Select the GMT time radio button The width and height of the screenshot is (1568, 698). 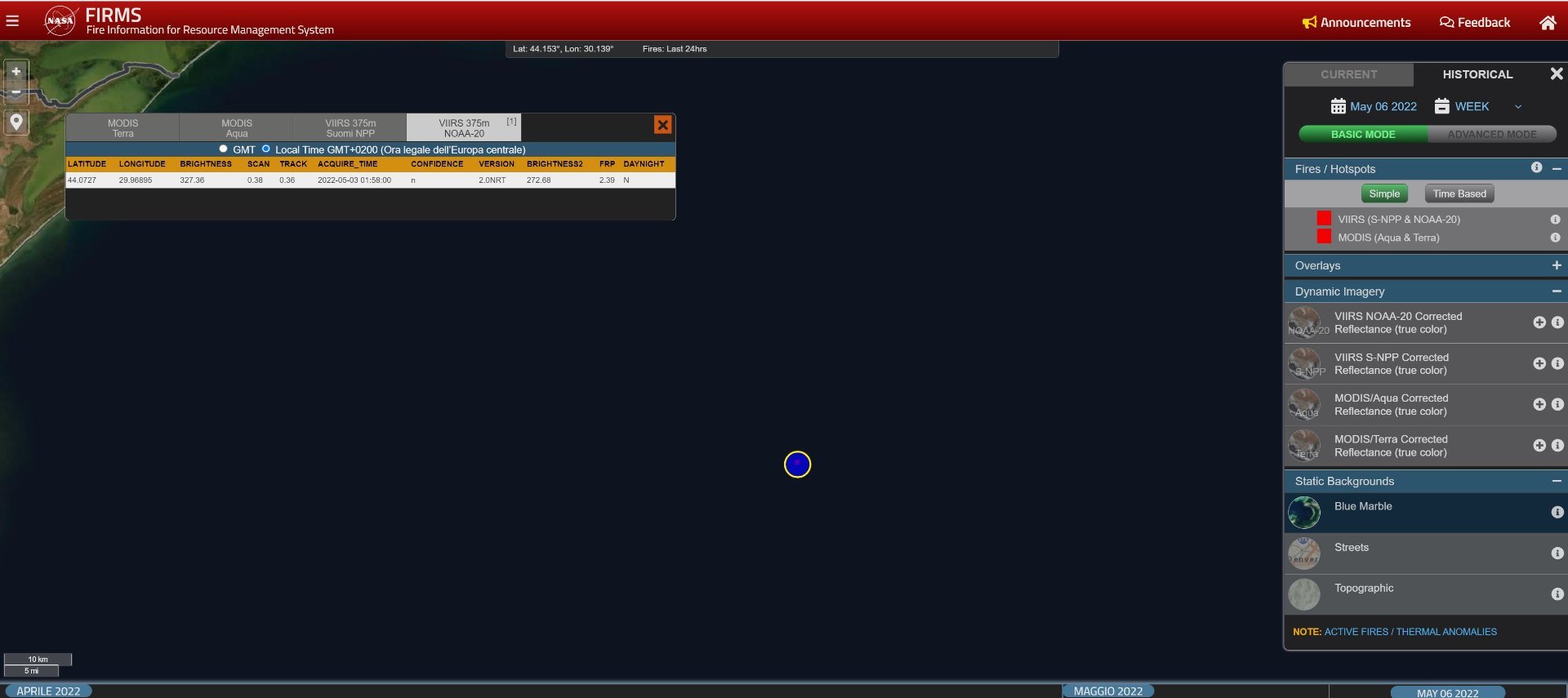[223, 149]
